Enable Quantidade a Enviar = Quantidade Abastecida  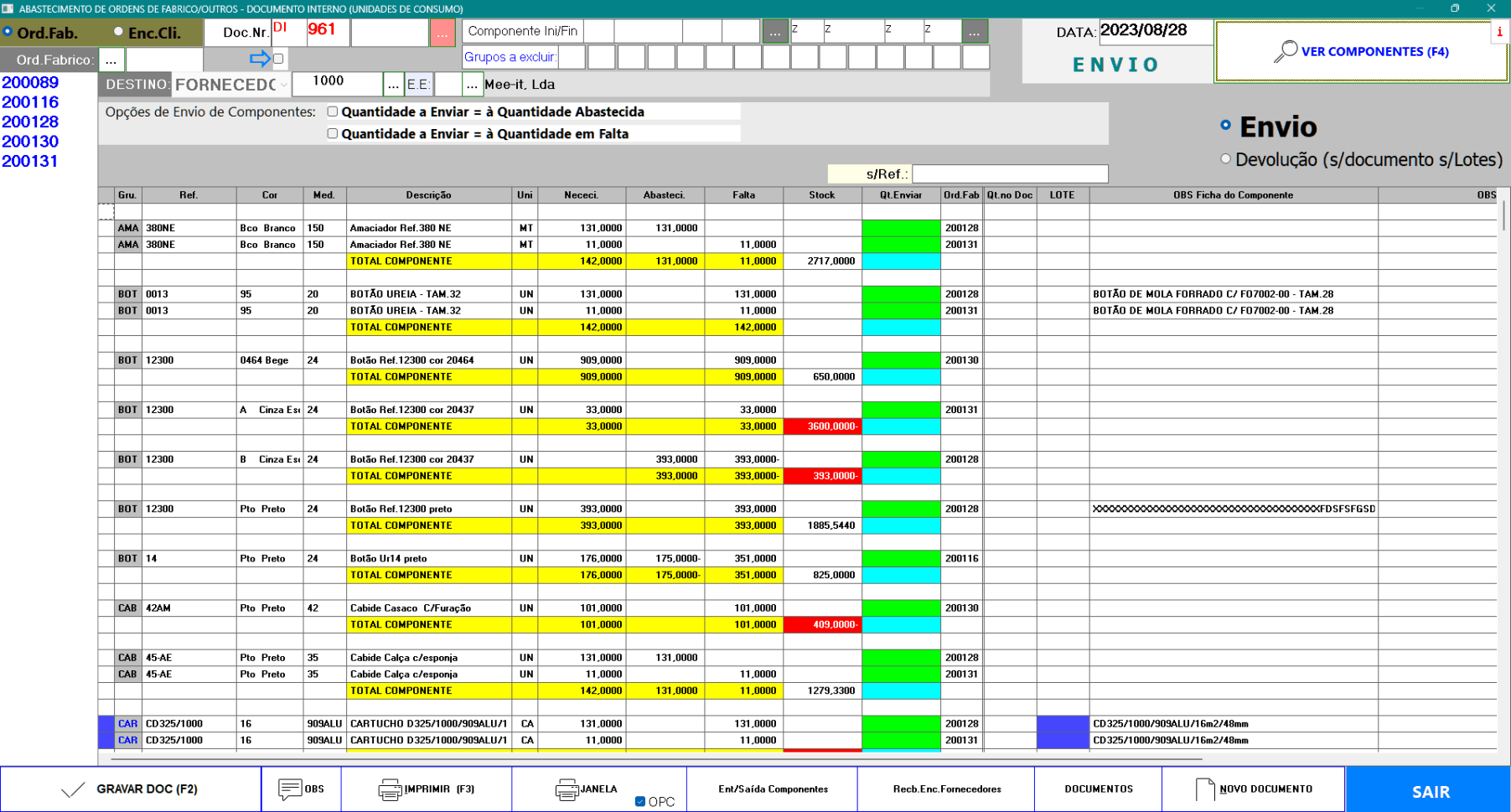[333, 111]
